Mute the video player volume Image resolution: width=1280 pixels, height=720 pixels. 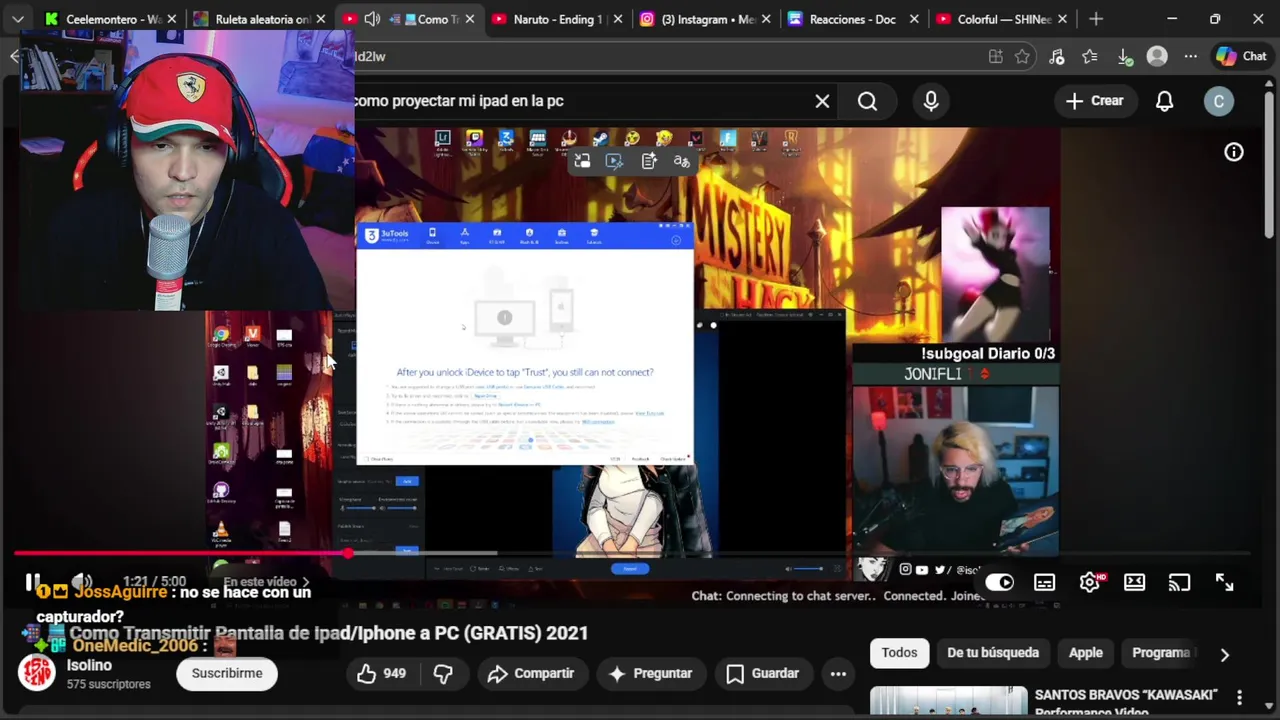pos(82,582)
